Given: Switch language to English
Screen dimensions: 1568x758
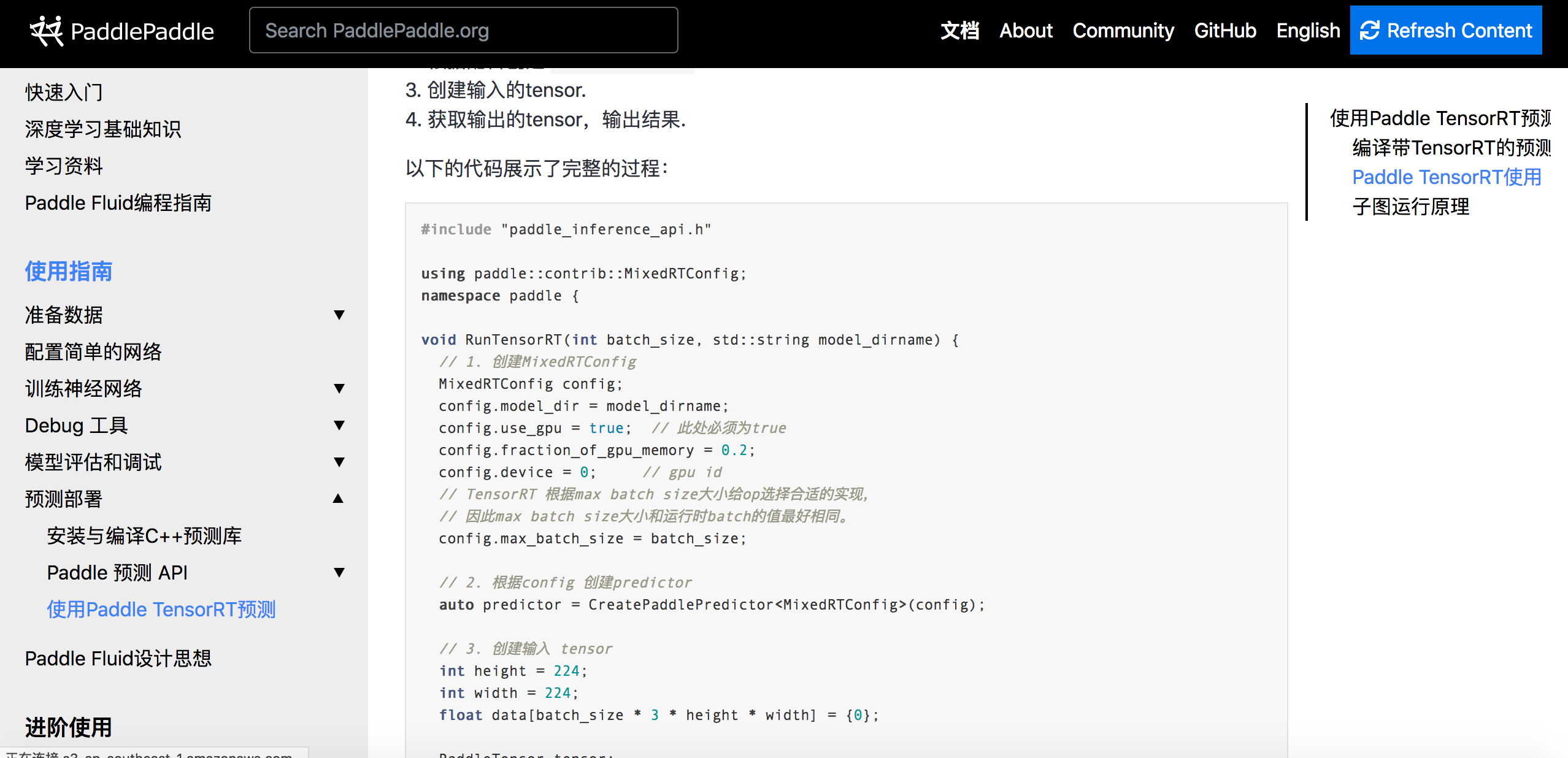Looking at the screenshot, I should click(1308, 31).
